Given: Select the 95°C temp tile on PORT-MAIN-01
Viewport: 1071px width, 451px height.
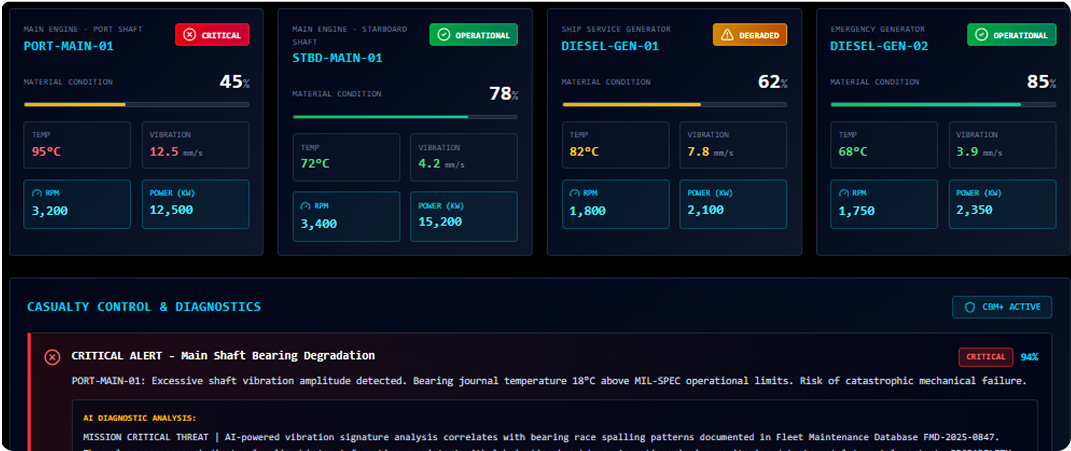Looking at the screenshot, I should [77, 145].
